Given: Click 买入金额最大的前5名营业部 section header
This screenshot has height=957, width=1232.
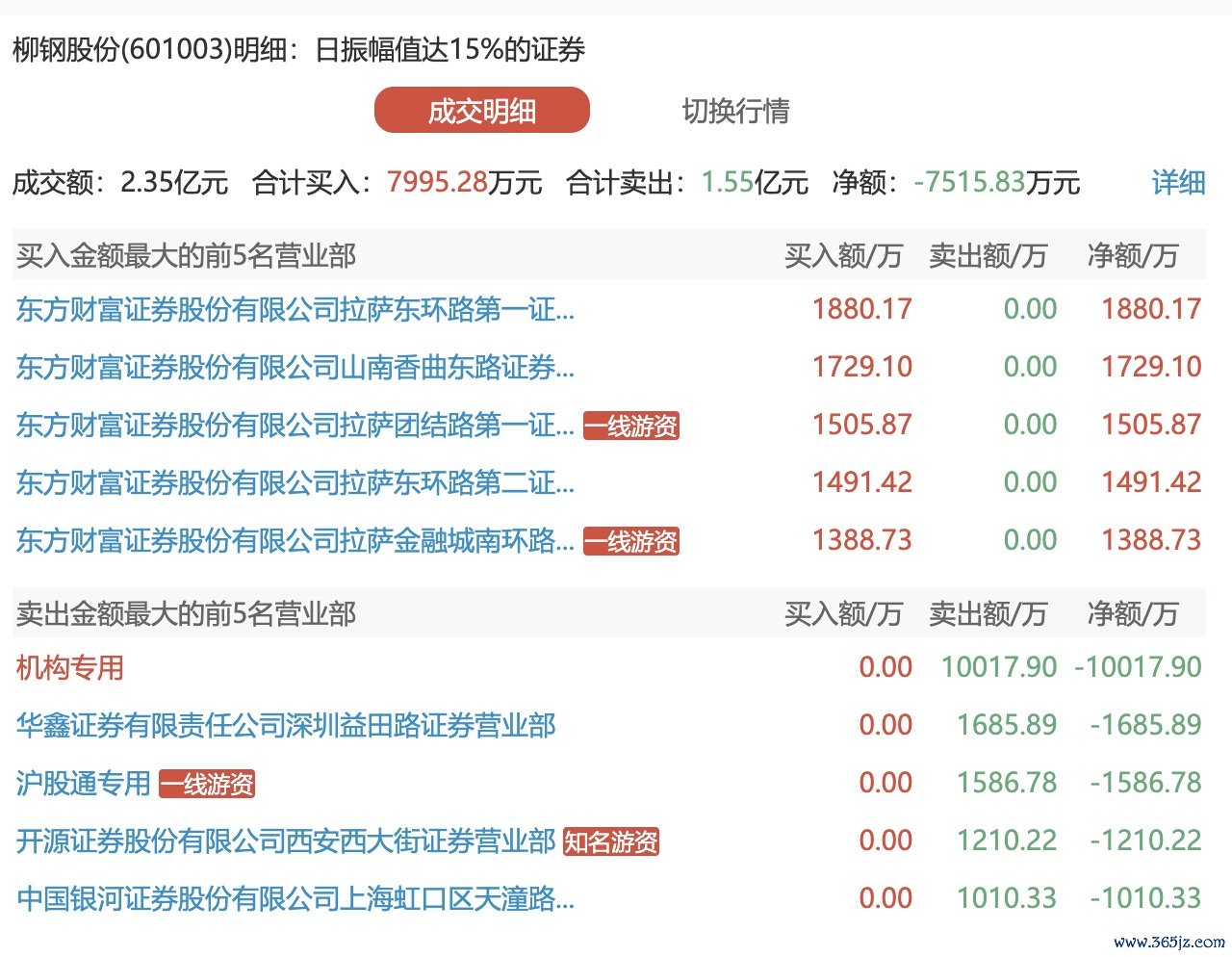Looking at the screenshot, I should click(x=187, y=255).
